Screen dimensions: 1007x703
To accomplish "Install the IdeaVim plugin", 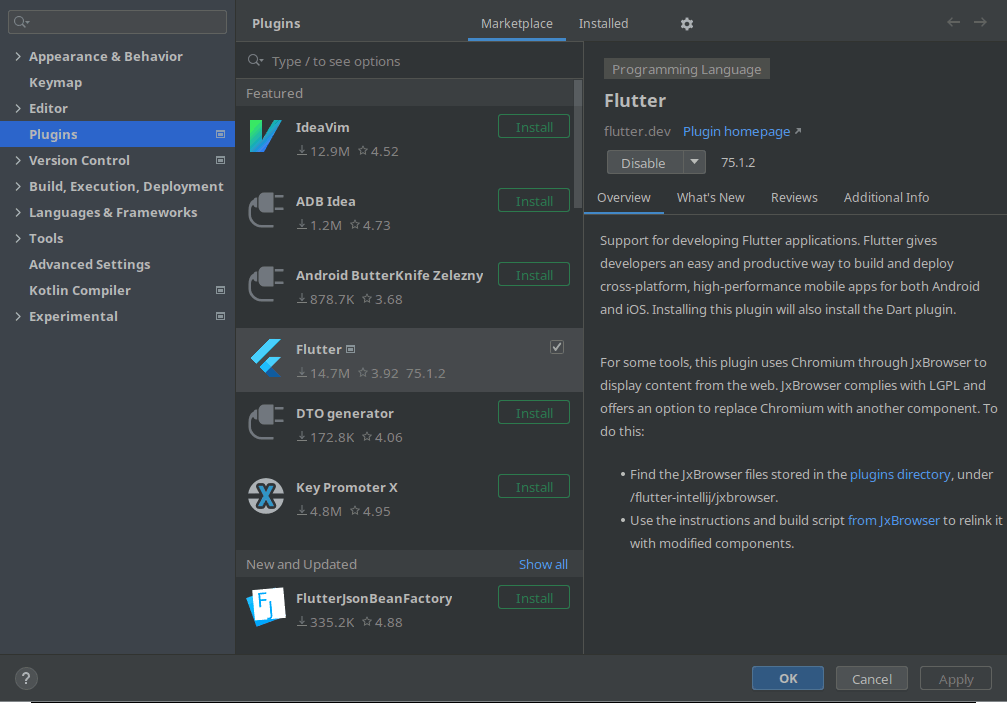I will pyautogui.click(x=534, y=127).
